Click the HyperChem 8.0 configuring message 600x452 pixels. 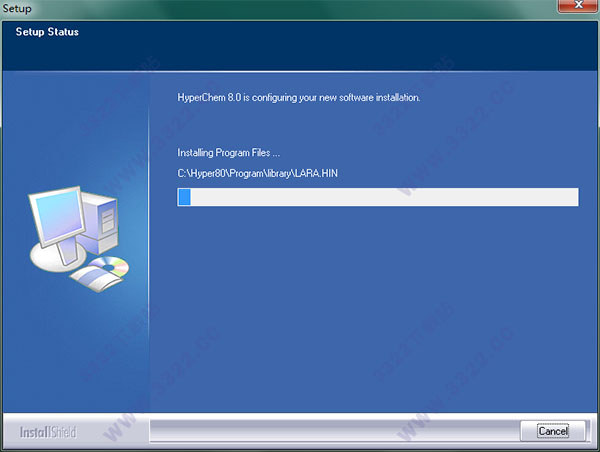(x=298, y=98)
